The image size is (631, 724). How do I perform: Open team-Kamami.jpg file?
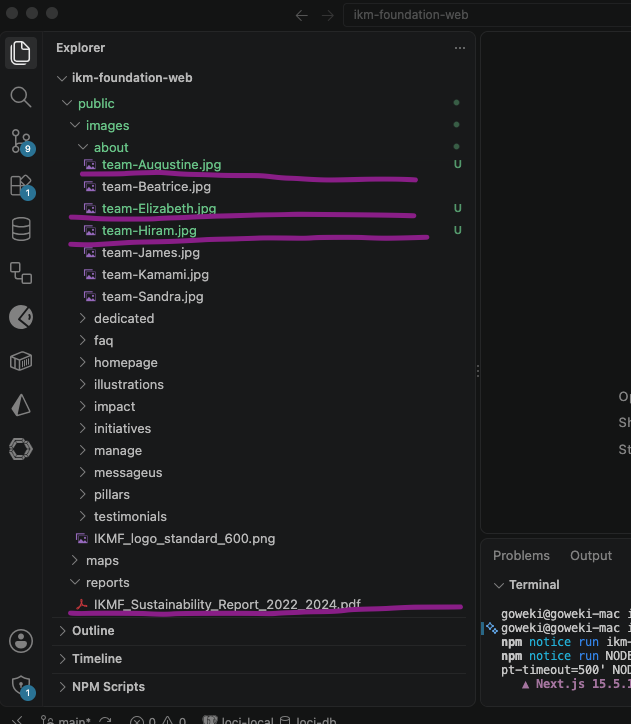(155, 275)
